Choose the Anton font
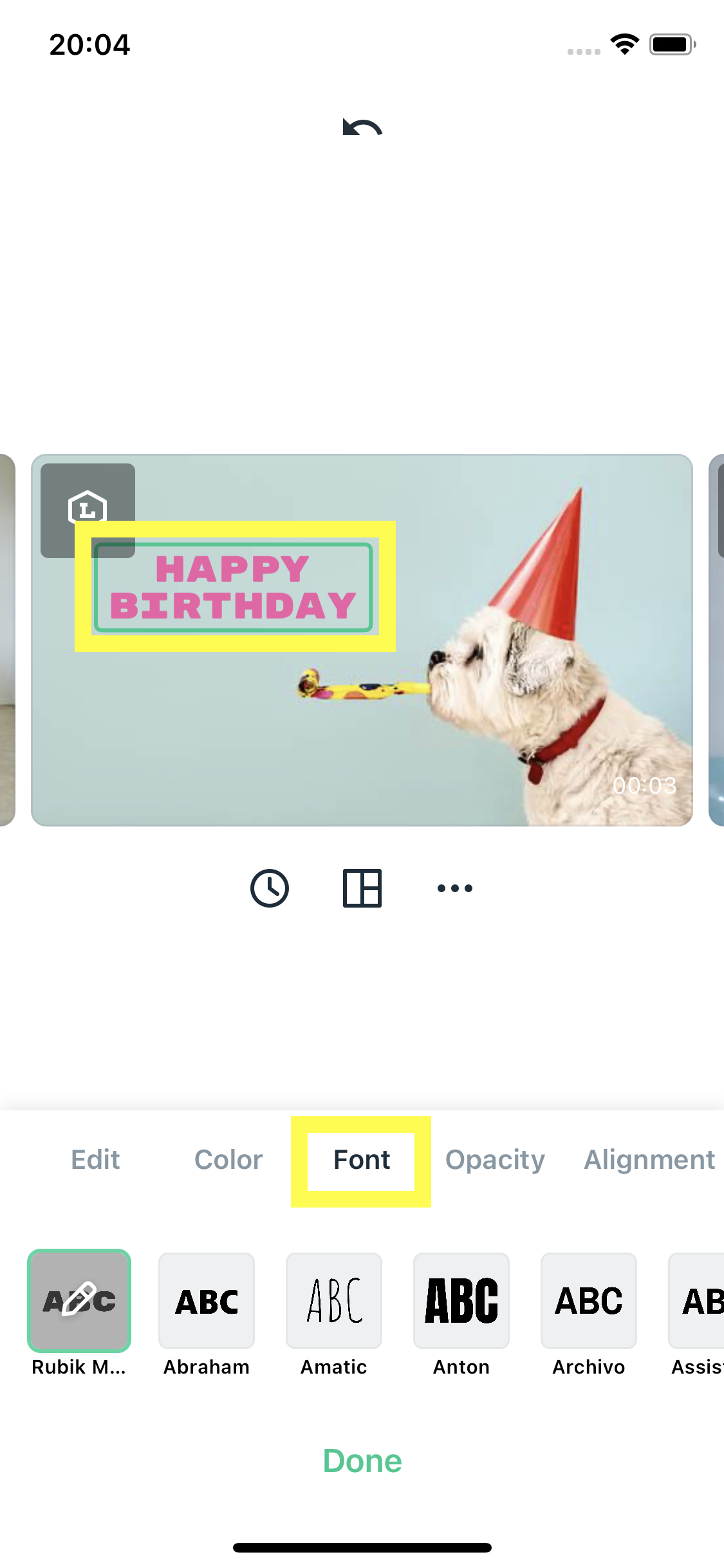The width and height of the screenshot is (724, 1568). [x=461, y=1300]
